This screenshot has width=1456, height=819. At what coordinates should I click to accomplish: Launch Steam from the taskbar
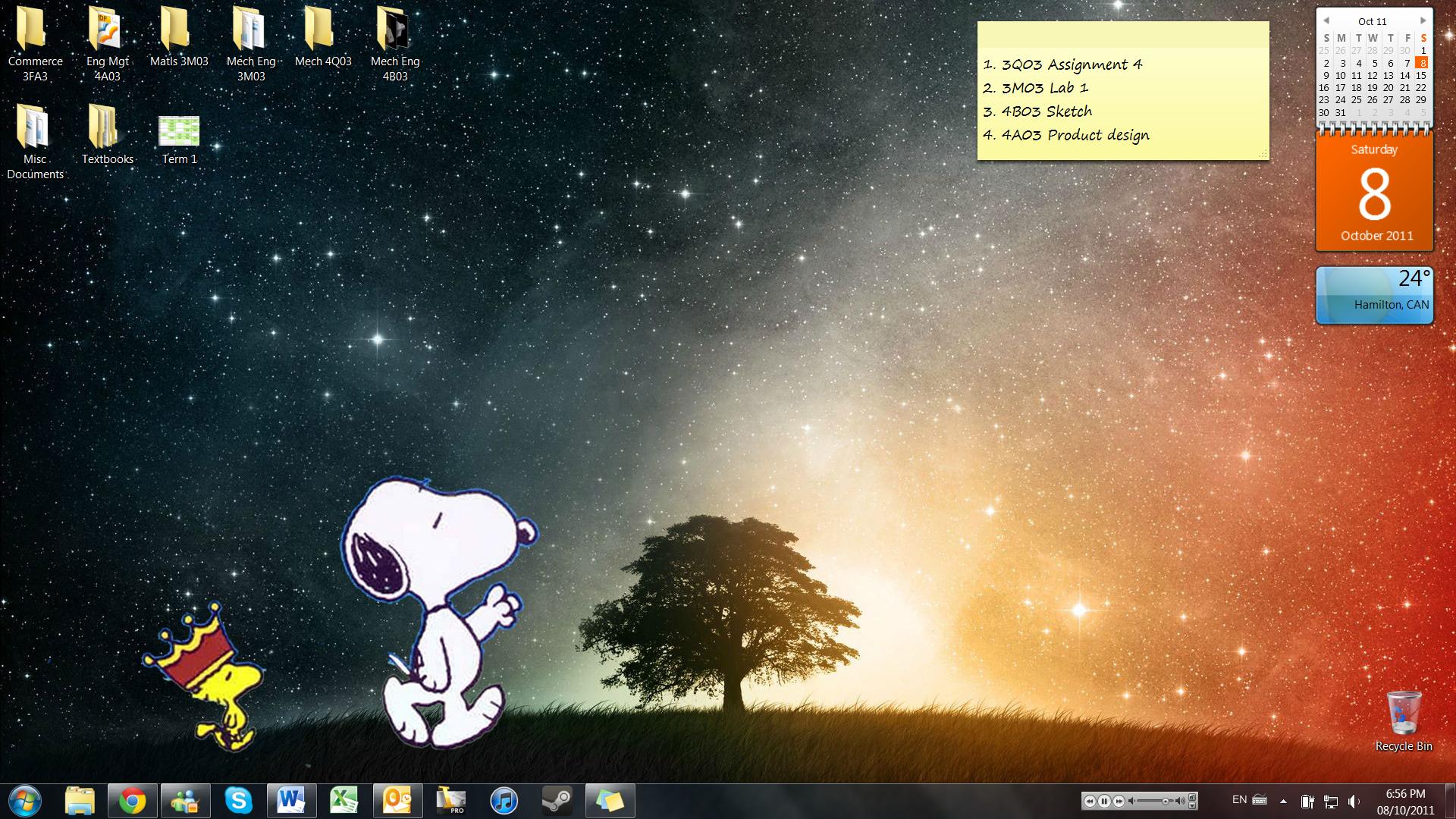pos(557,801)
